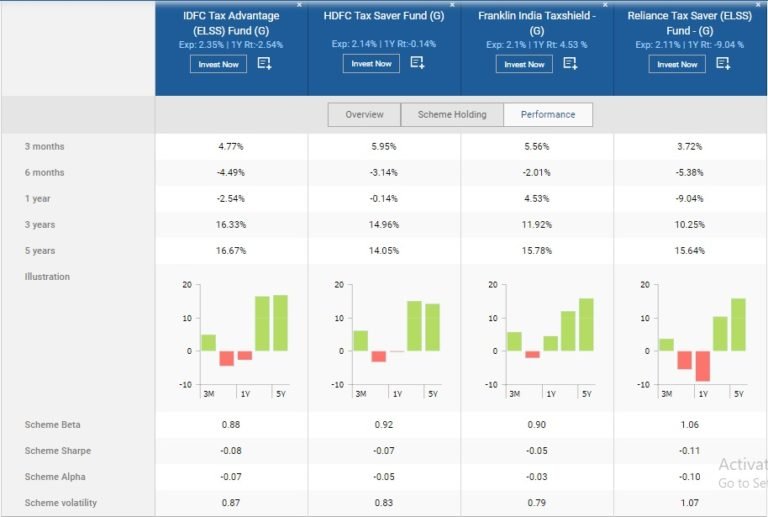Viewport: 768px width, 517px height.
Task: Click IDFC performance illustration chart
Action: [235, 340]
